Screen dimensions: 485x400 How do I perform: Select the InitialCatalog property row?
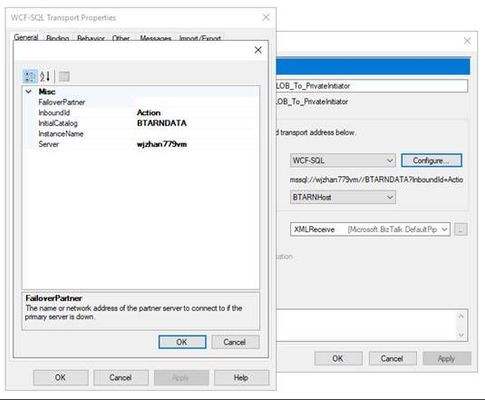pyautogui.click(x=141, y=123)
